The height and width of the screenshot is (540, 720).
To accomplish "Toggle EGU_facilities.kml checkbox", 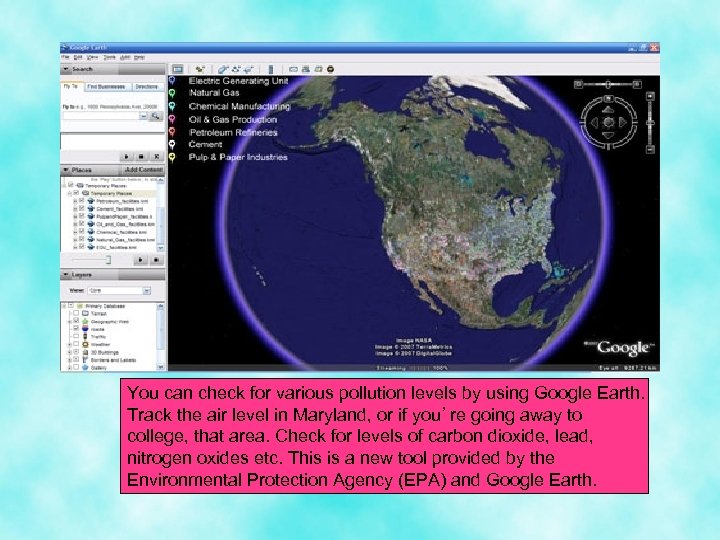I will pos(82,247).
